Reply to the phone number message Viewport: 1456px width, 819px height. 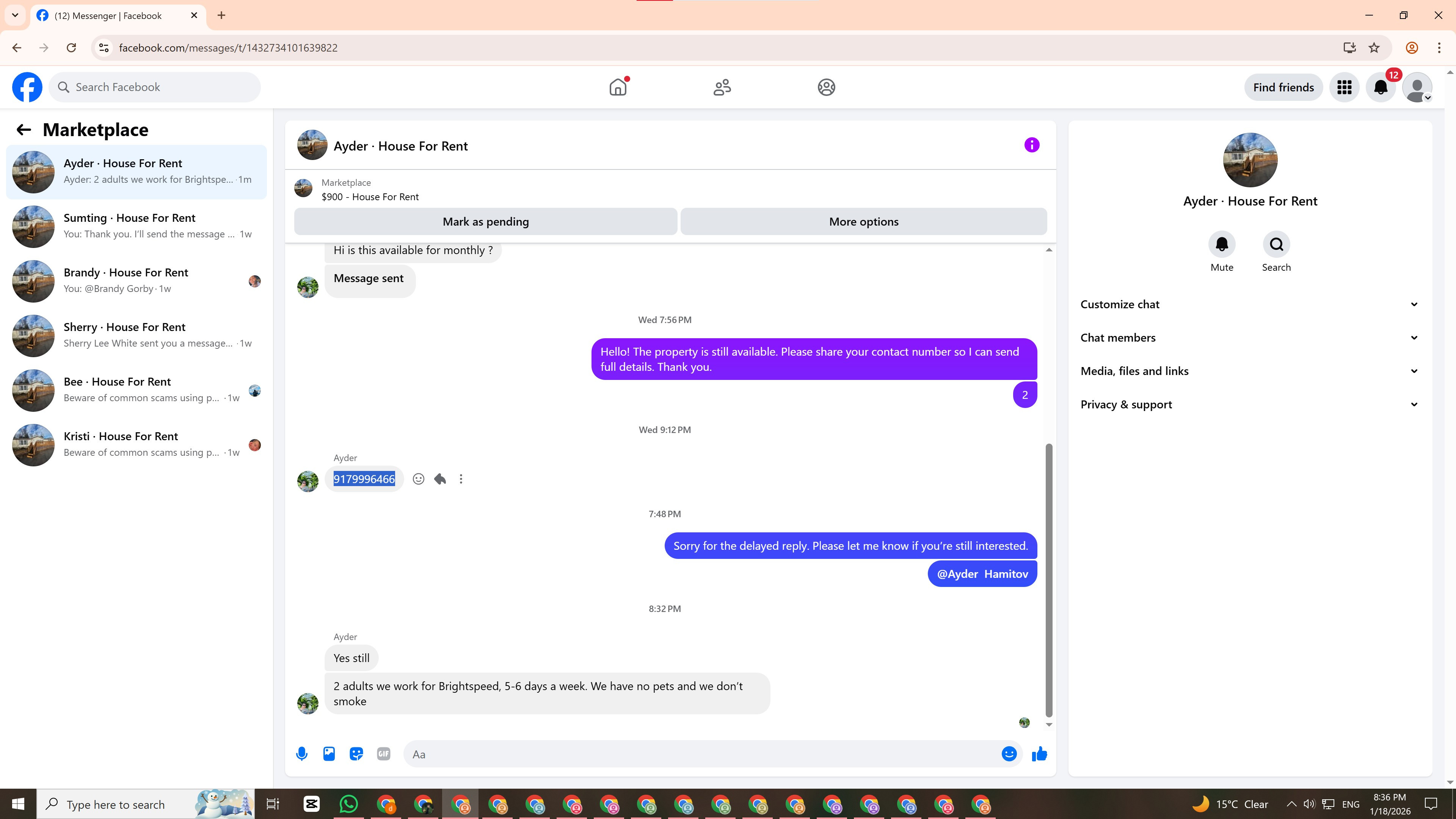point(440,479)
